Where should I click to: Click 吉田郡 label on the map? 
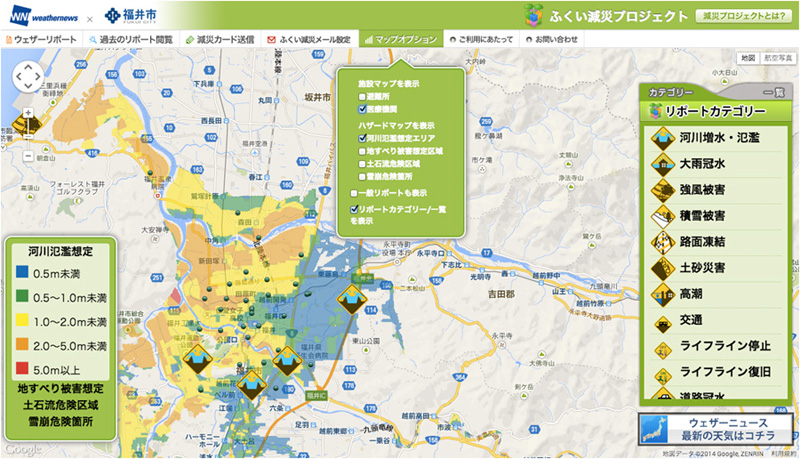[501, 294]
